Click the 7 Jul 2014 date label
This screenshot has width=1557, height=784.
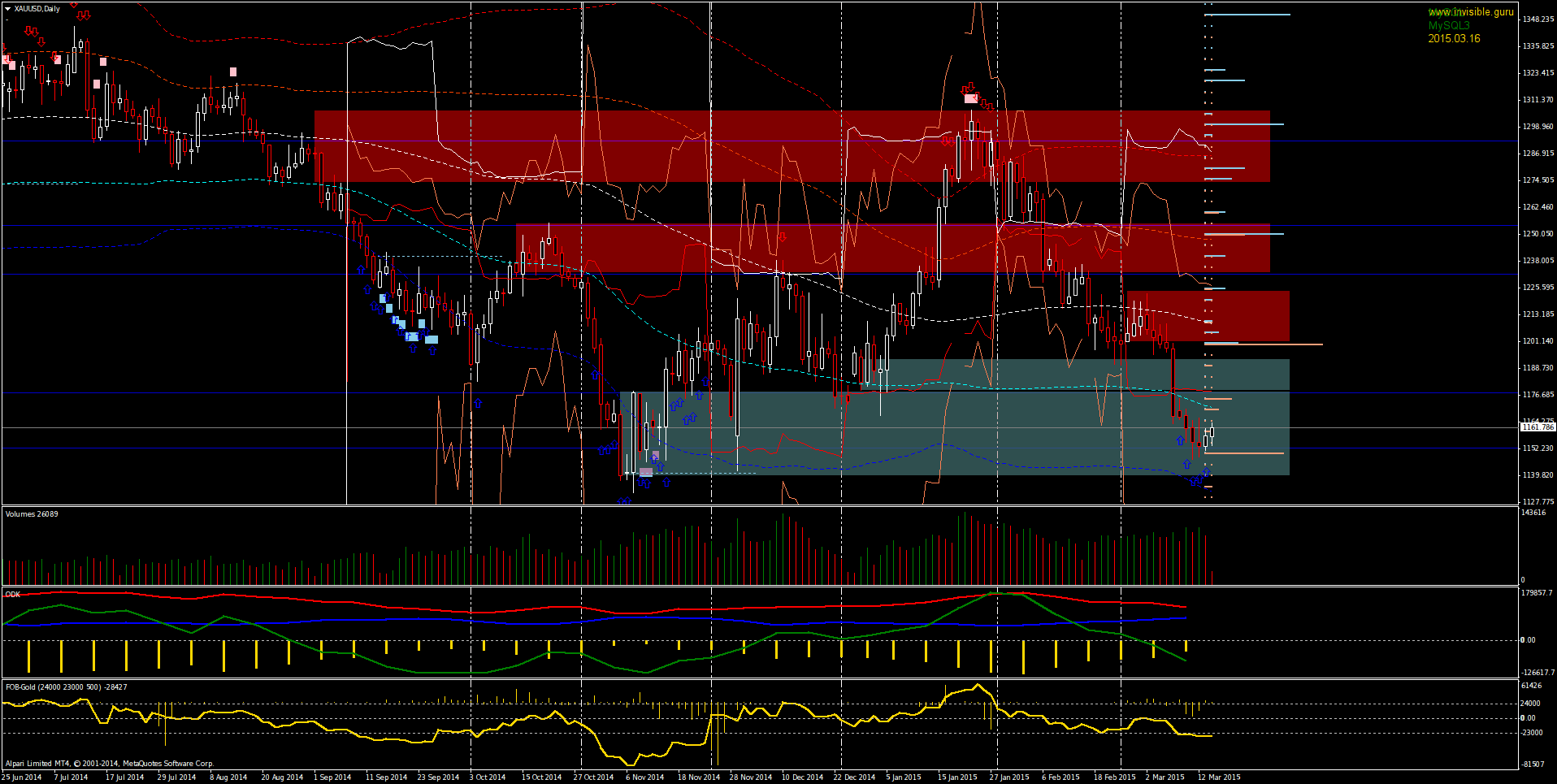[71, 778]
